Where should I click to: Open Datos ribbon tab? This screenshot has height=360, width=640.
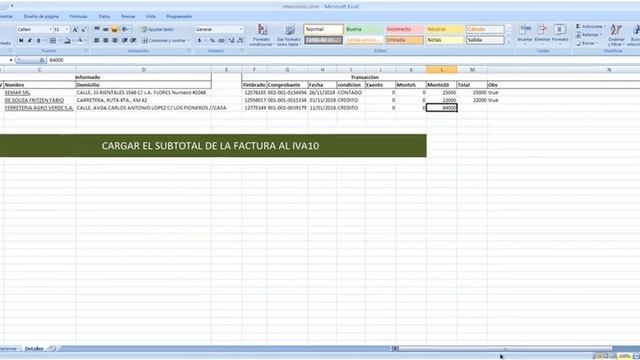[x=104, y=16]
